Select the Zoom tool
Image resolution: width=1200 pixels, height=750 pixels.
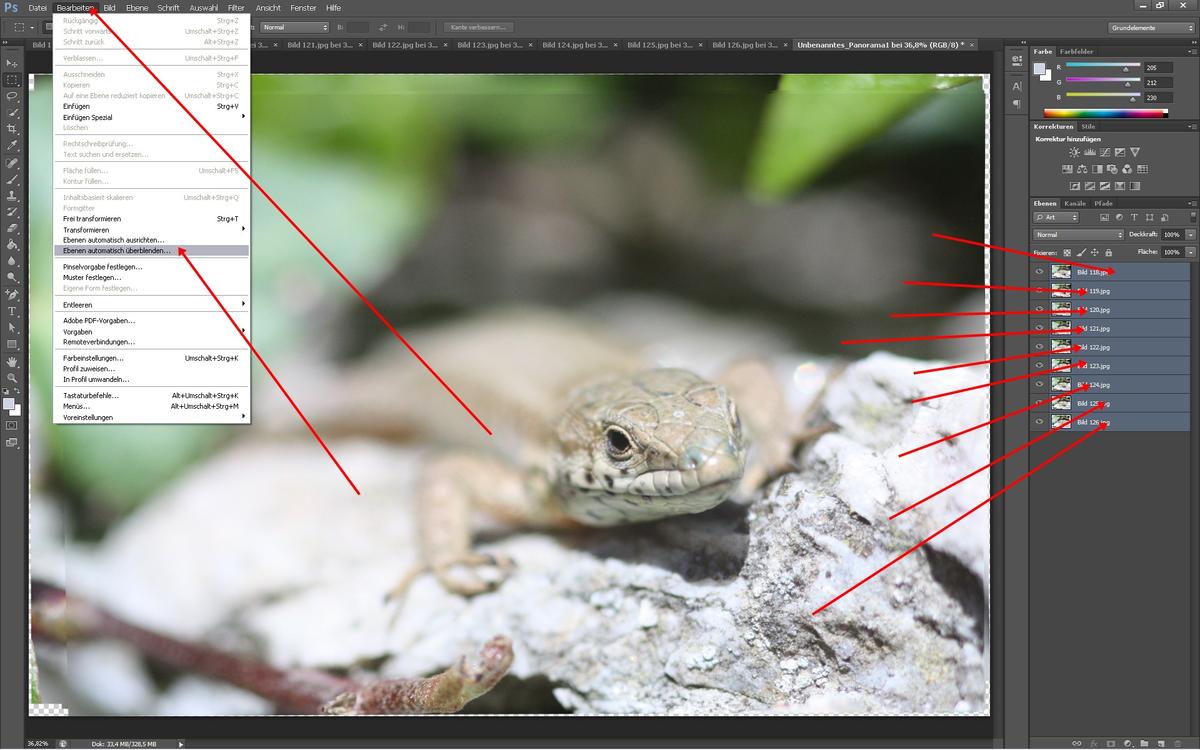tap(12, 378)
